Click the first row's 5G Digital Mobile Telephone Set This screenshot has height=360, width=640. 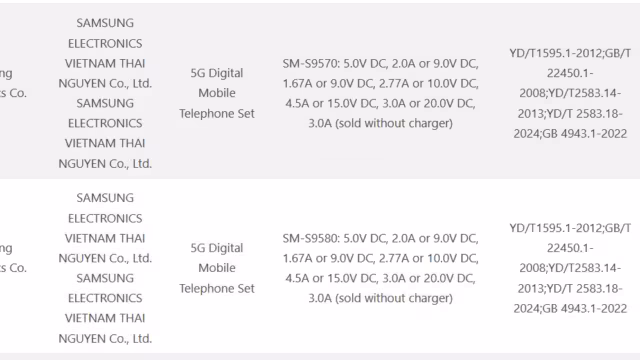coord(217,93)
